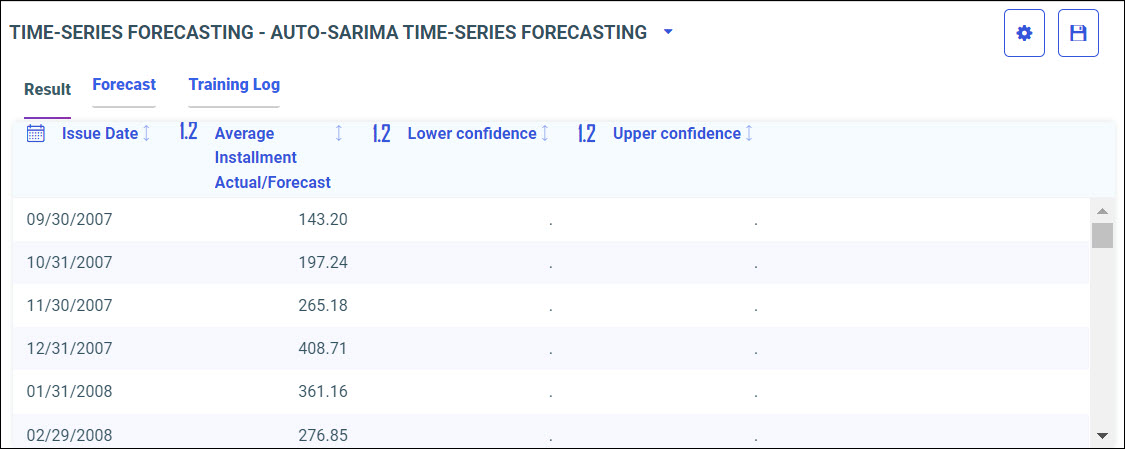Screen dimensions: 1125x449
Task: Sort Upper confidence column with sort arrows
Action: [749, 133]
